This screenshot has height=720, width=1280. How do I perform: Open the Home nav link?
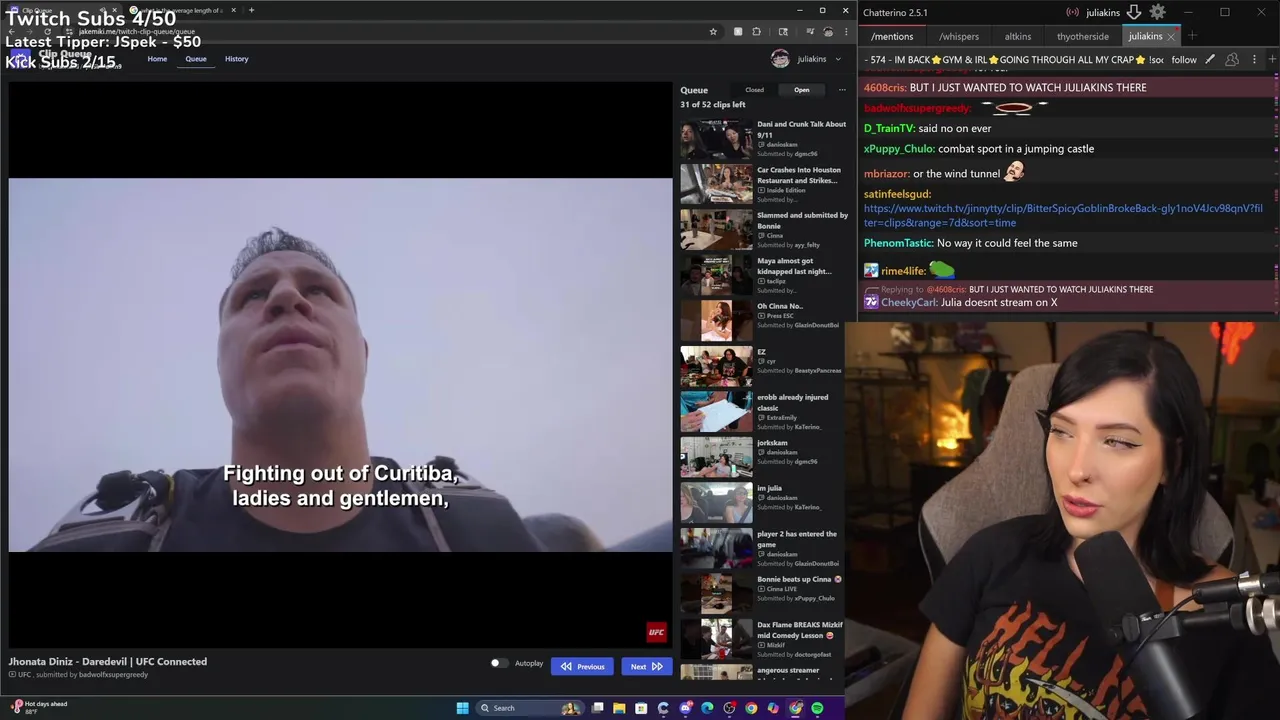click(x=157, y=59)
